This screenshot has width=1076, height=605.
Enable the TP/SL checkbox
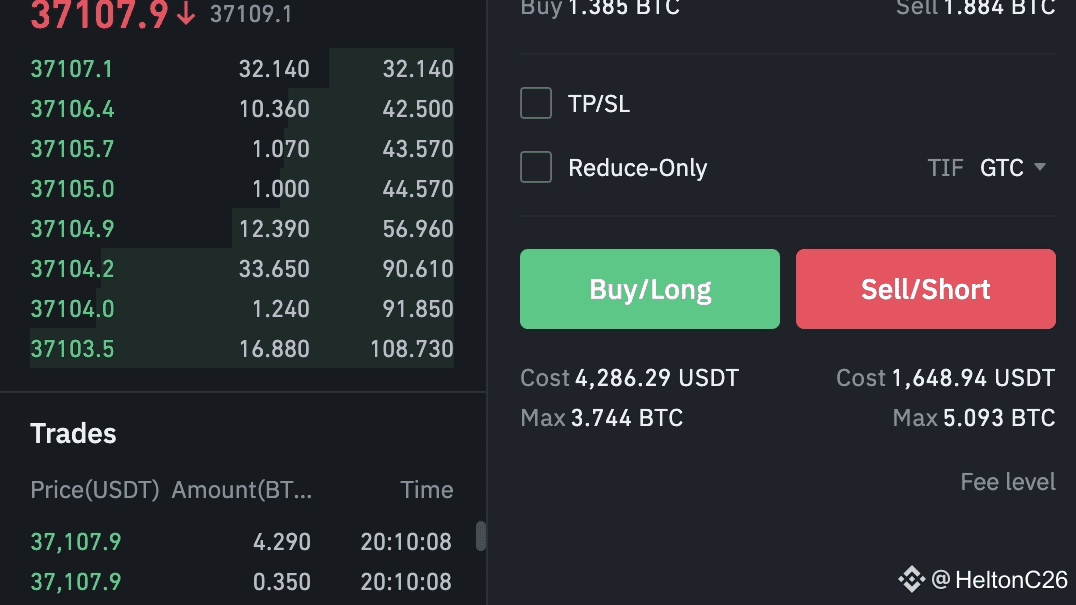pos(536,103)
